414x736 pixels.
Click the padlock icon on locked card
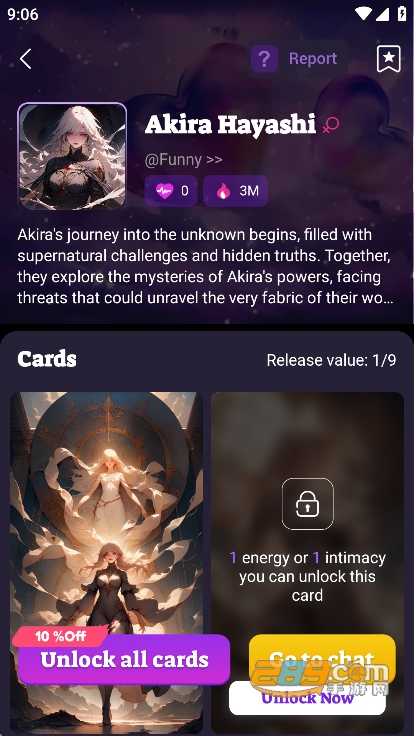(307, 504)
